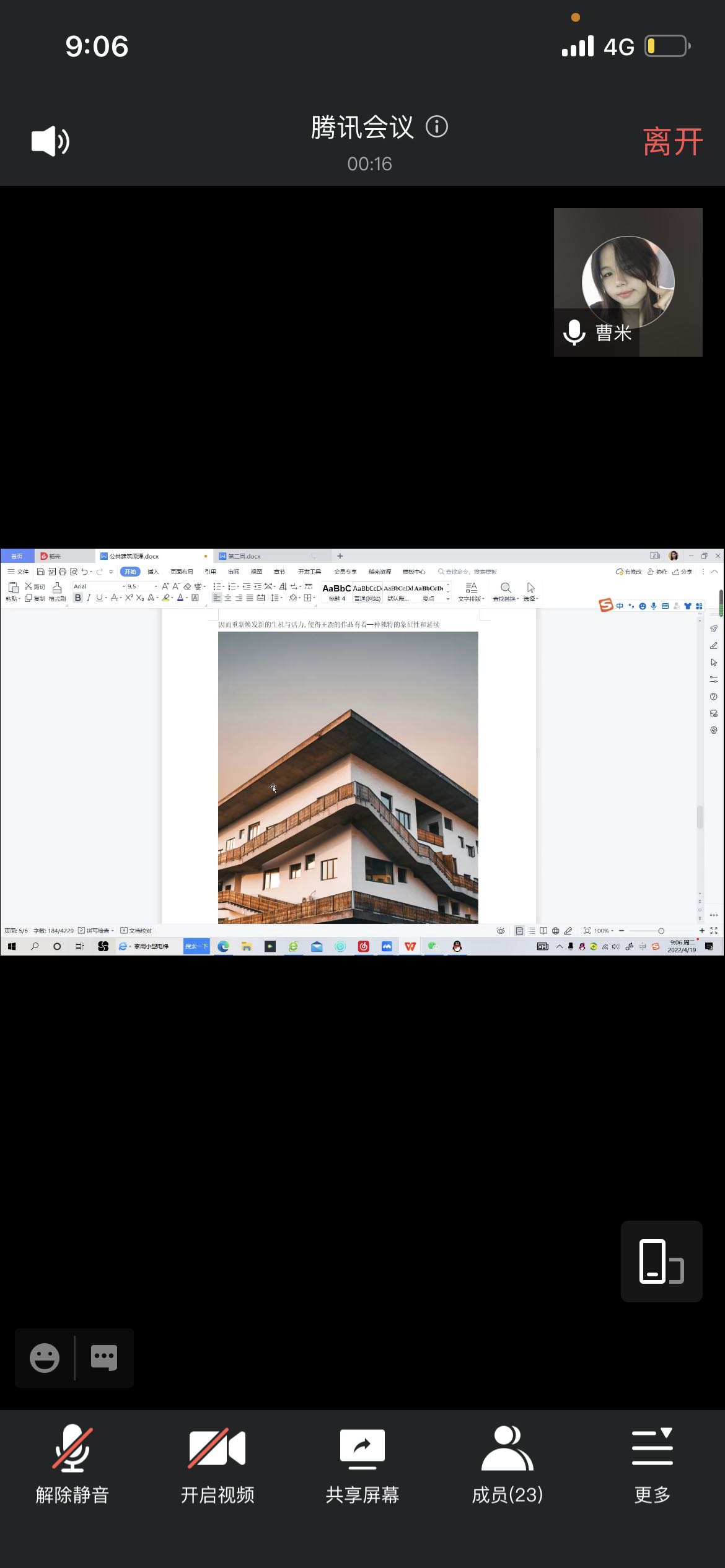Tap 离开 to leave the meeting

click(x=672, y=142)
